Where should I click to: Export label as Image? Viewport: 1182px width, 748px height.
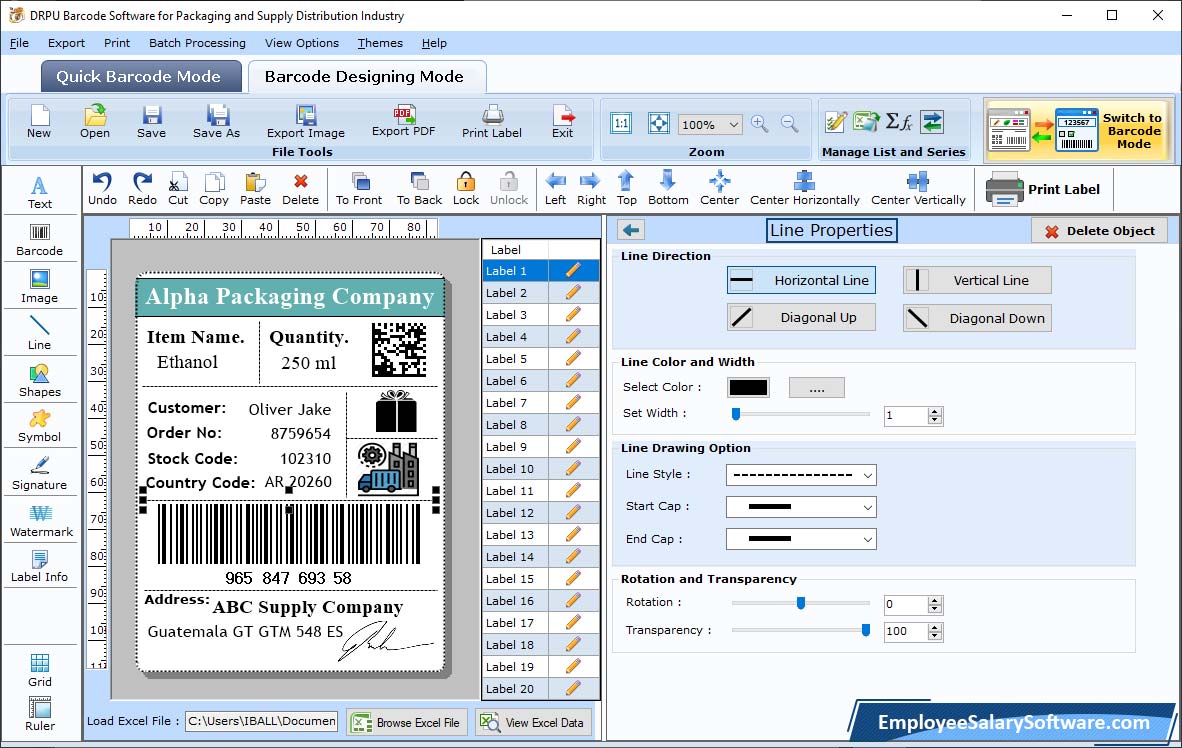[305, 122]
